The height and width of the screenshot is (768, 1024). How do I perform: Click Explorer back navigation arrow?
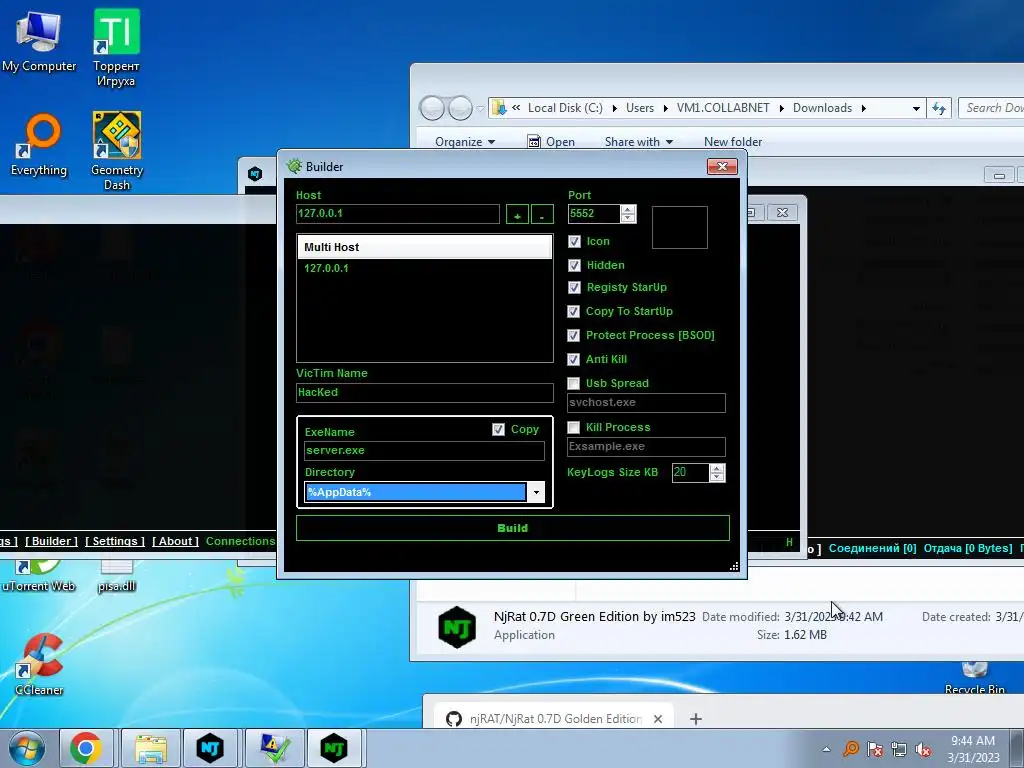432,108
